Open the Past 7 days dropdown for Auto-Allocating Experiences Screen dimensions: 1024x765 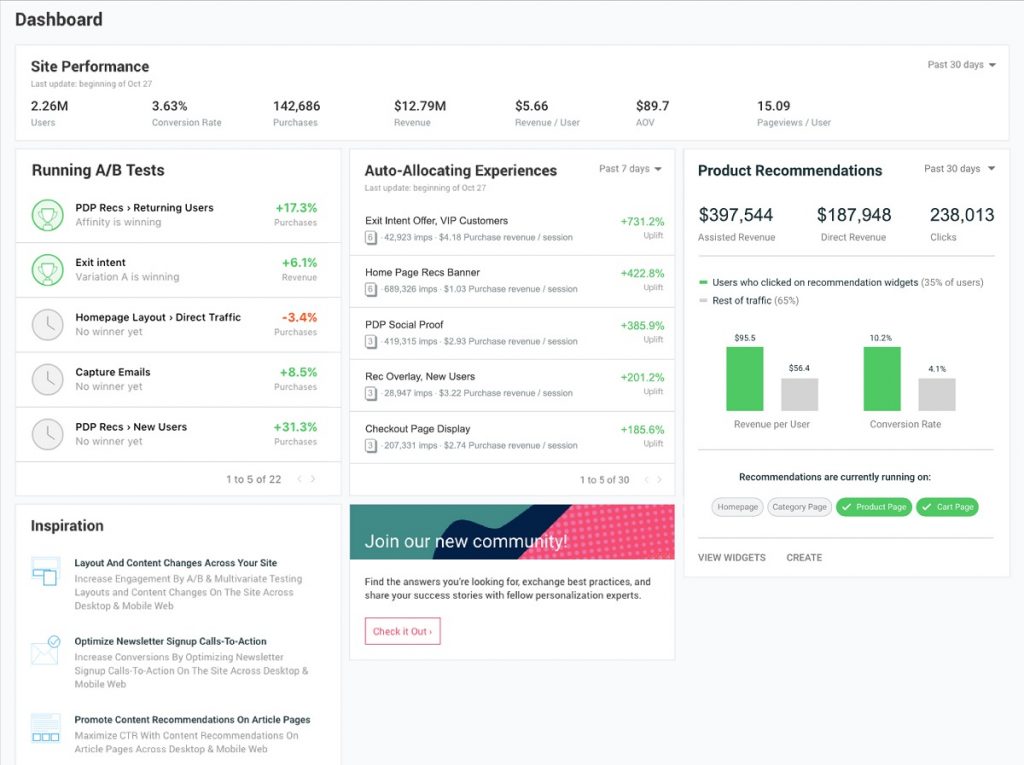(x=628, y=168)
